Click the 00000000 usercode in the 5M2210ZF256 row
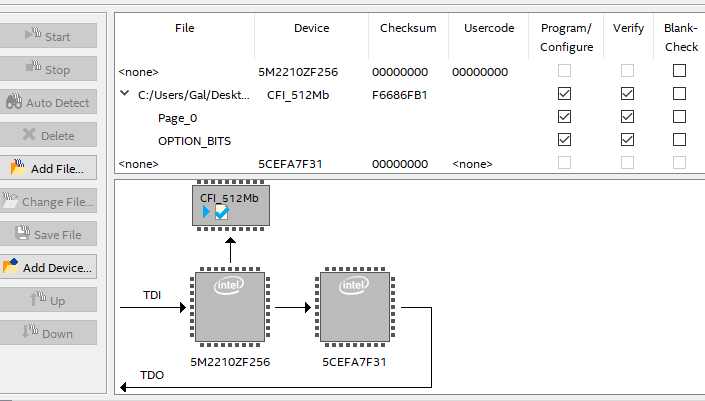The image size is (705, 401). [x=480, y=72]
